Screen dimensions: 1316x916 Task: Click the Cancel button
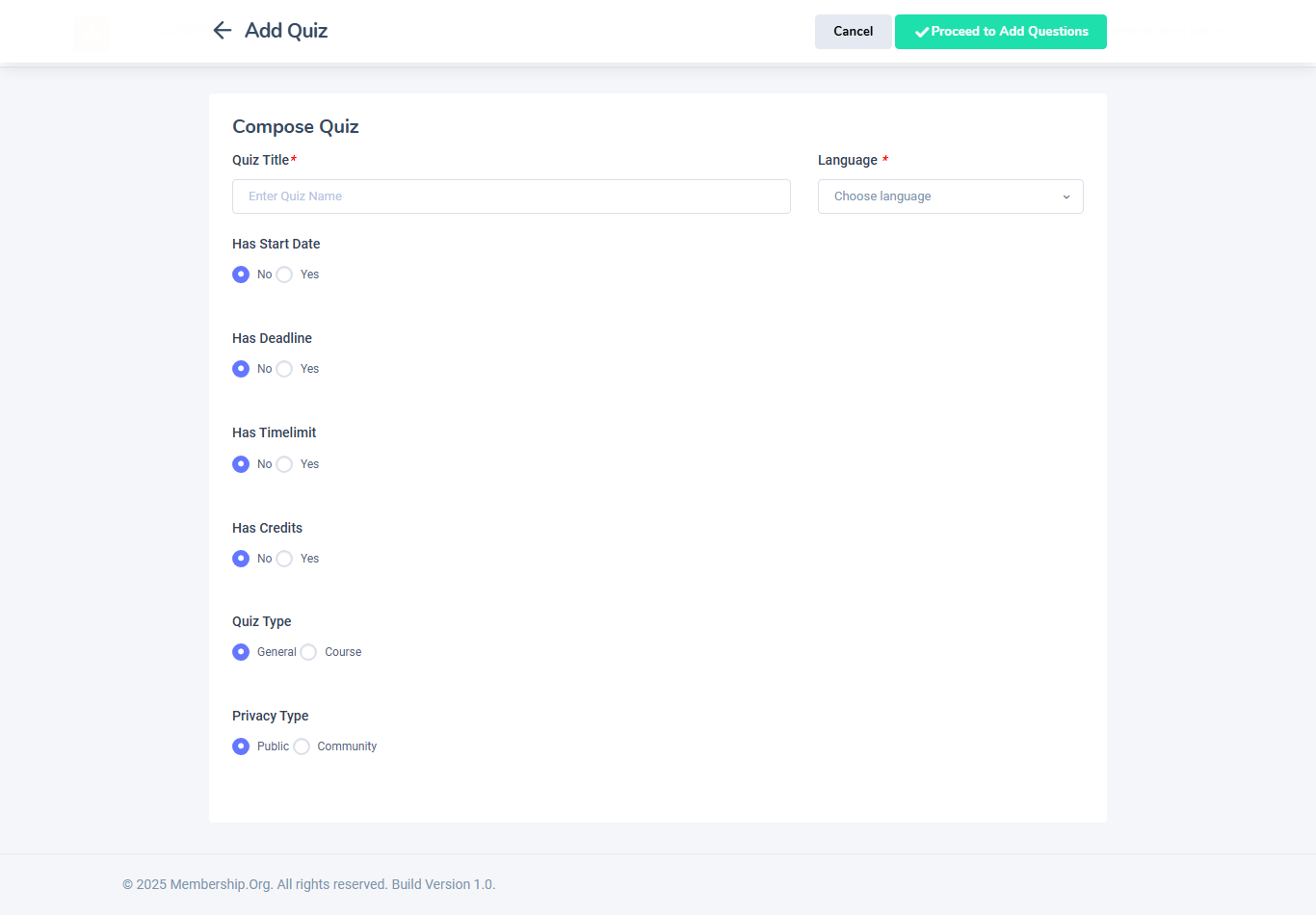click(853, 32)
